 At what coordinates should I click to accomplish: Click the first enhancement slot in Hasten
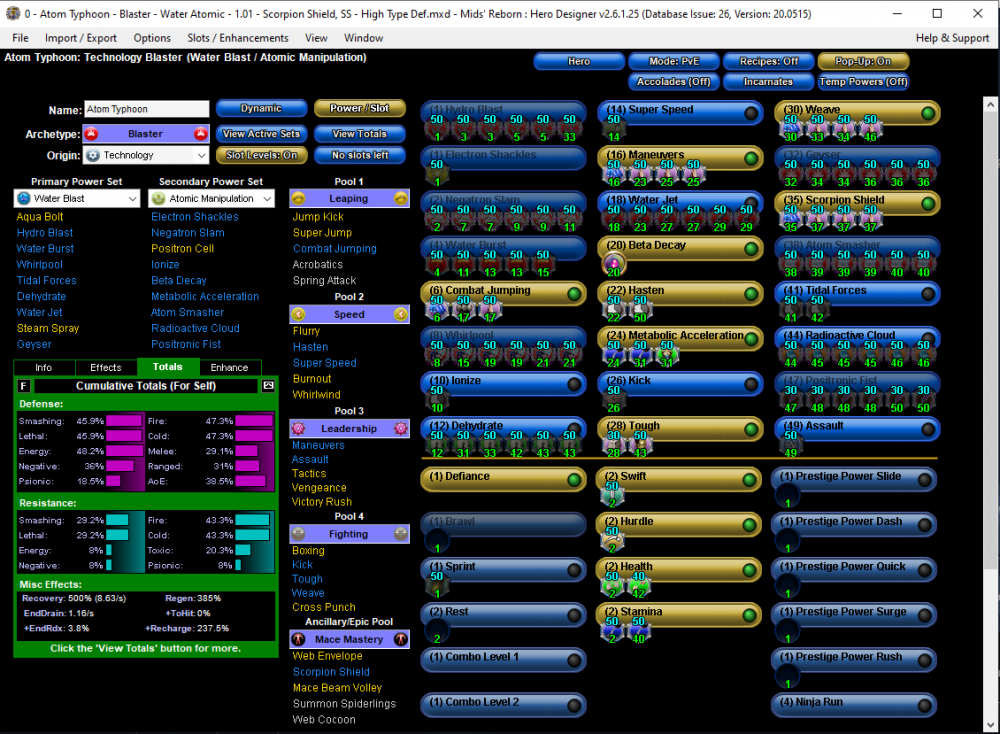[x=612, y=308]
